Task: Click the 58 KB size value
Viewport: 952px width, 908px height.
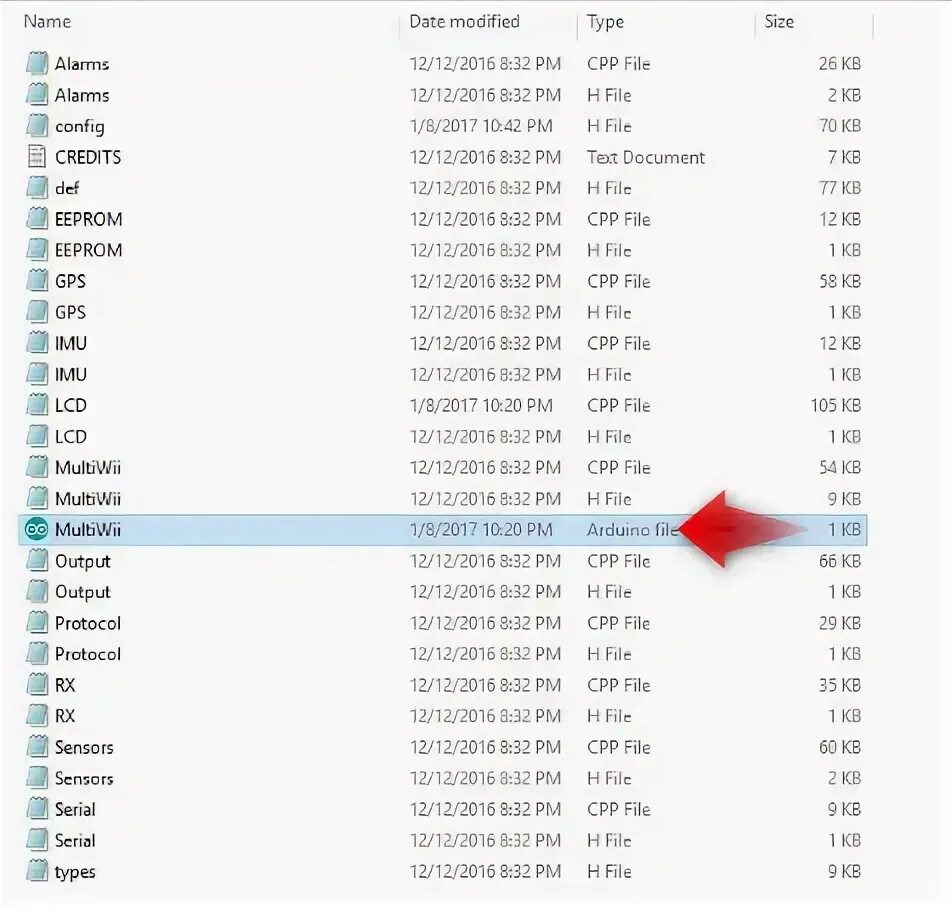Action: click(x=840, y=281)
